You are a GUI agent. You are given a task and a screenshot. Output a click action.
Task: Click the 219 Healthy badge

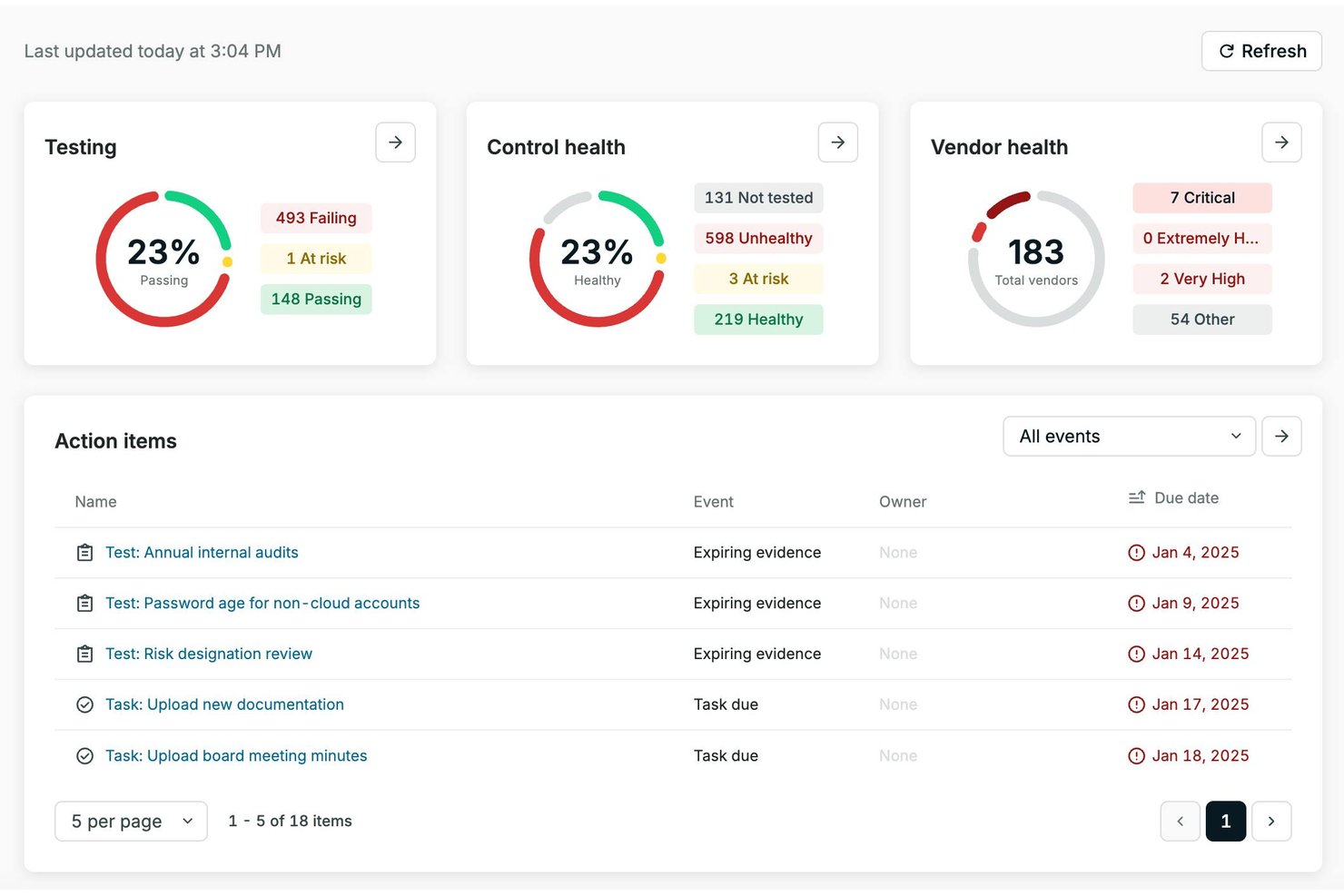tap(758, 320)
